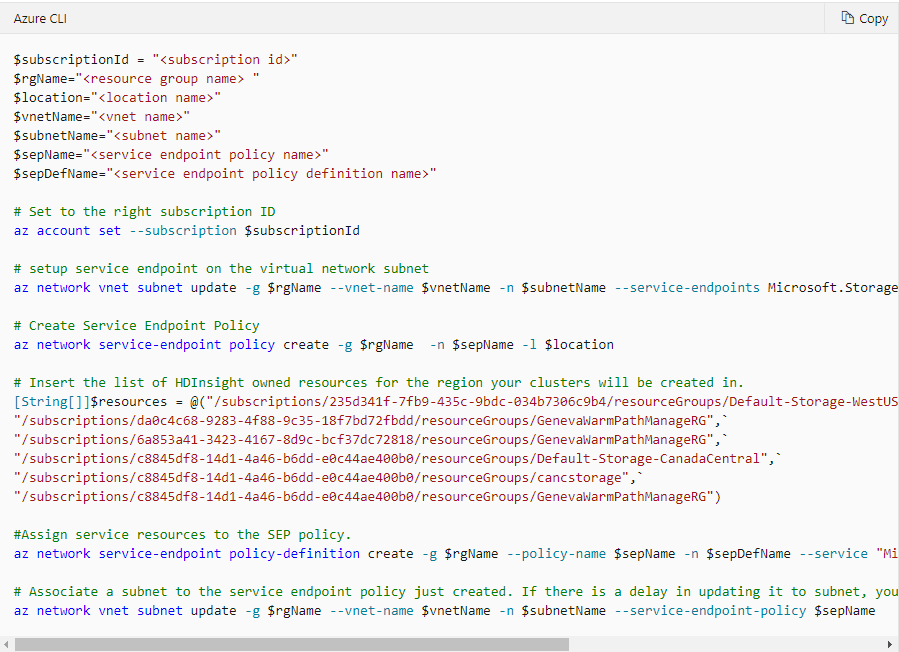899x652 pixels.
Task: Click the 'az account set --subscription' command
Action: [x=187, y=231]
